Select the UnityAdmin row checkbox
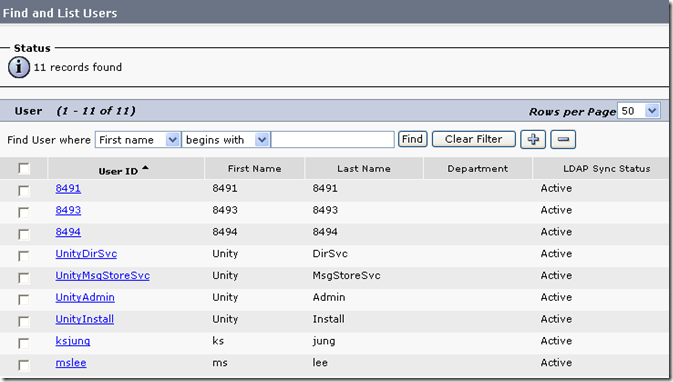 (24, 300)
